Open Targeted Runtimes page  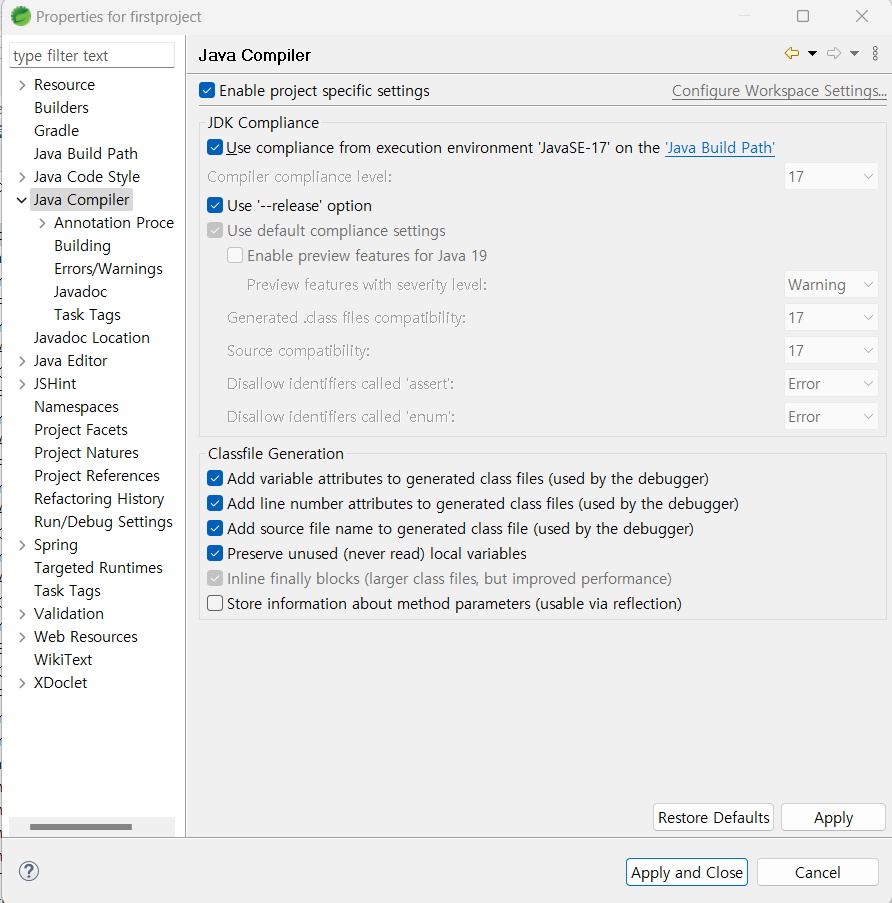(98, 568)
